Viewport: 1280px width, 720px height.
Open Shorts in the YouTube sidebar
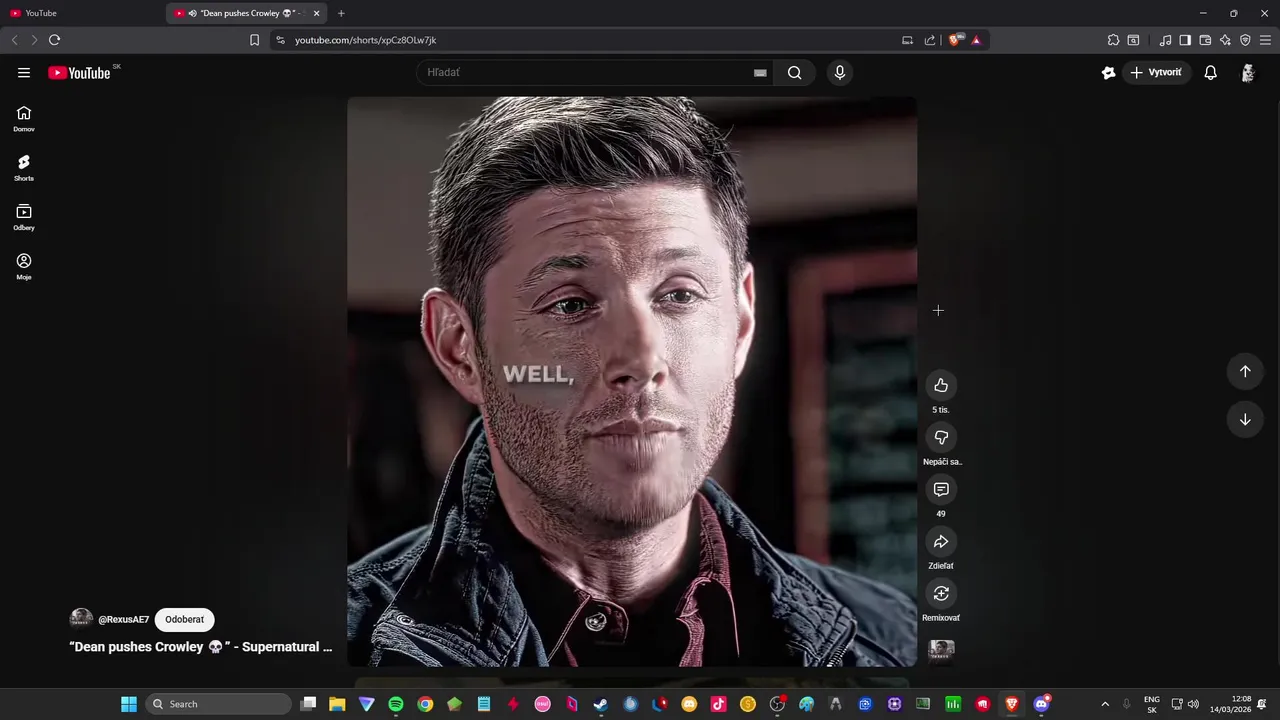click(24, 168)
